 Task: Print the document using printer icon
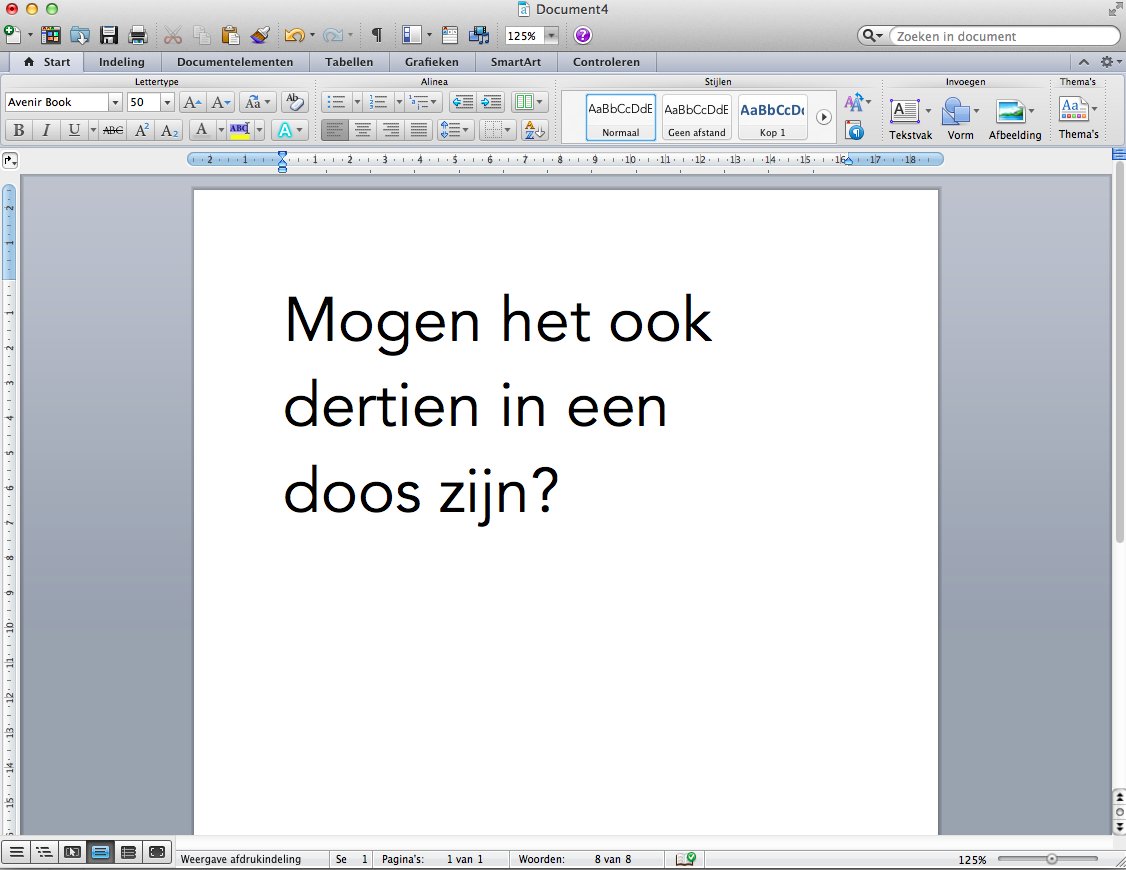pyautogui.click(x=137, y=34)
